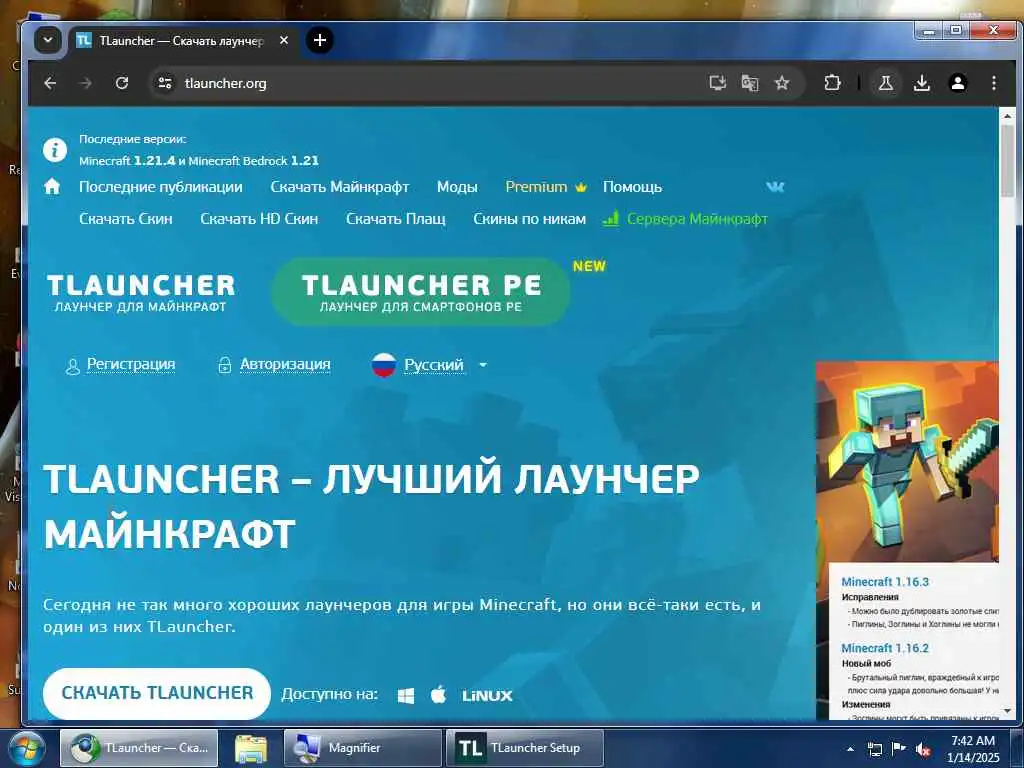Open the Помощь menu item
Viewport: 1024px width, 768px height.
click(x=632, y=187)
